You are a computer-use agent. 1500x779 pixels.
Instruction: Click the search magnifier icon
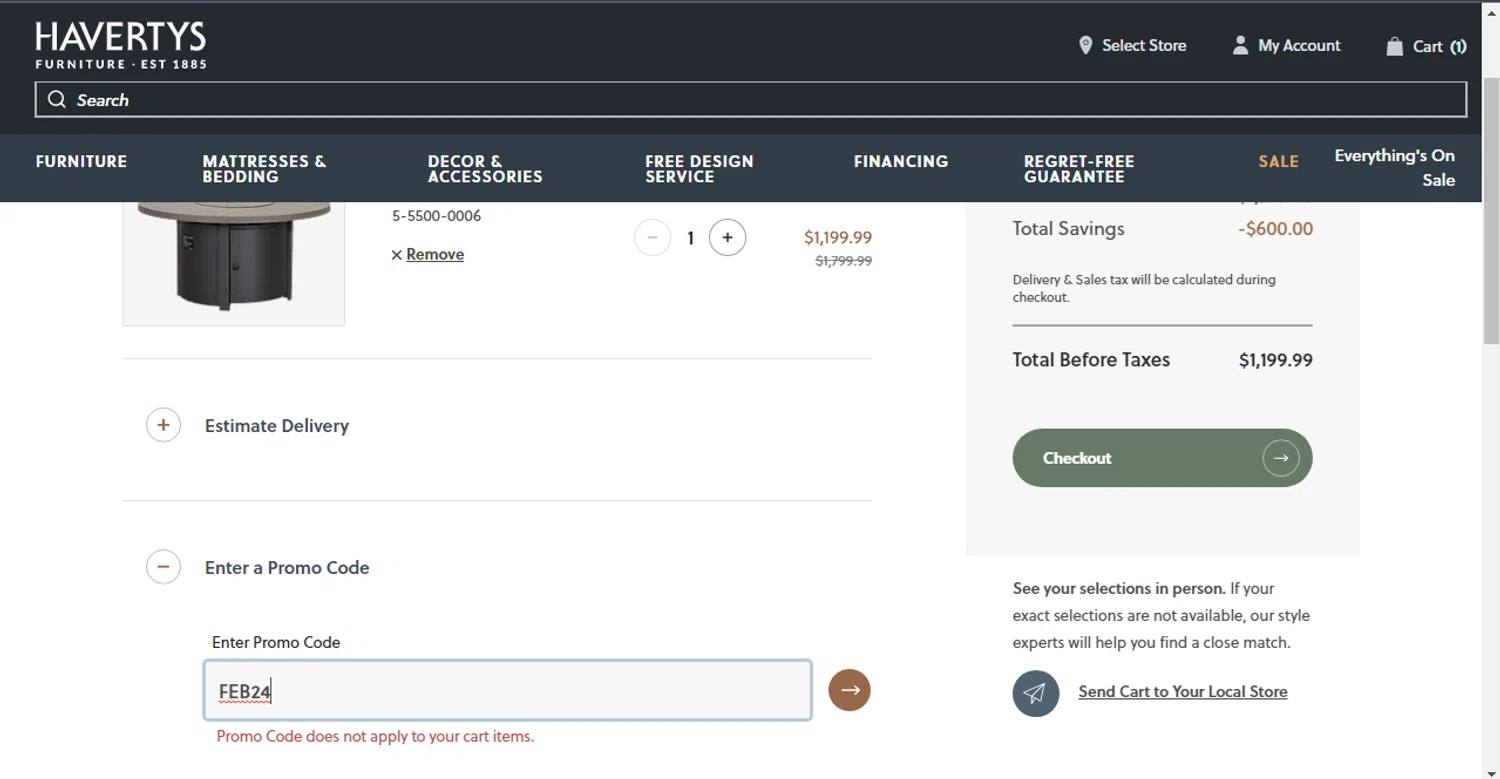[57, 99]
